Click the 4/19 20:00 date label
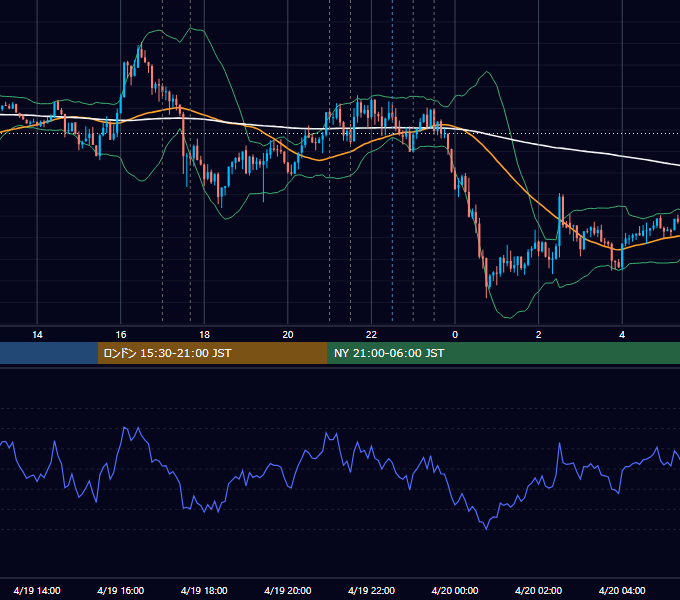 point(288,590)
